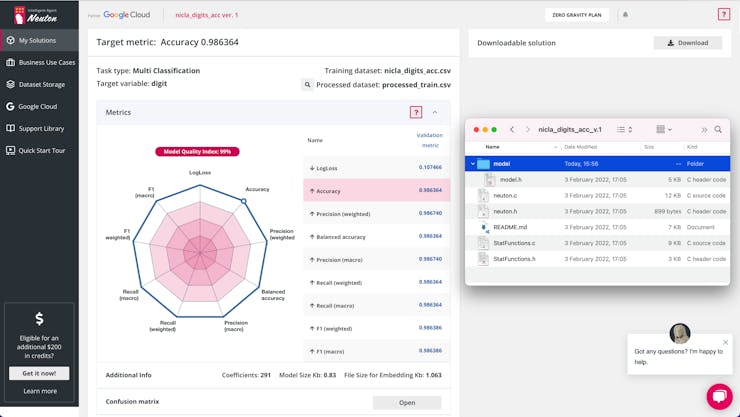Screen dimensions: 740x417
Task: Click magnifier icon beside Processed dataset
Action: (308, 85)
